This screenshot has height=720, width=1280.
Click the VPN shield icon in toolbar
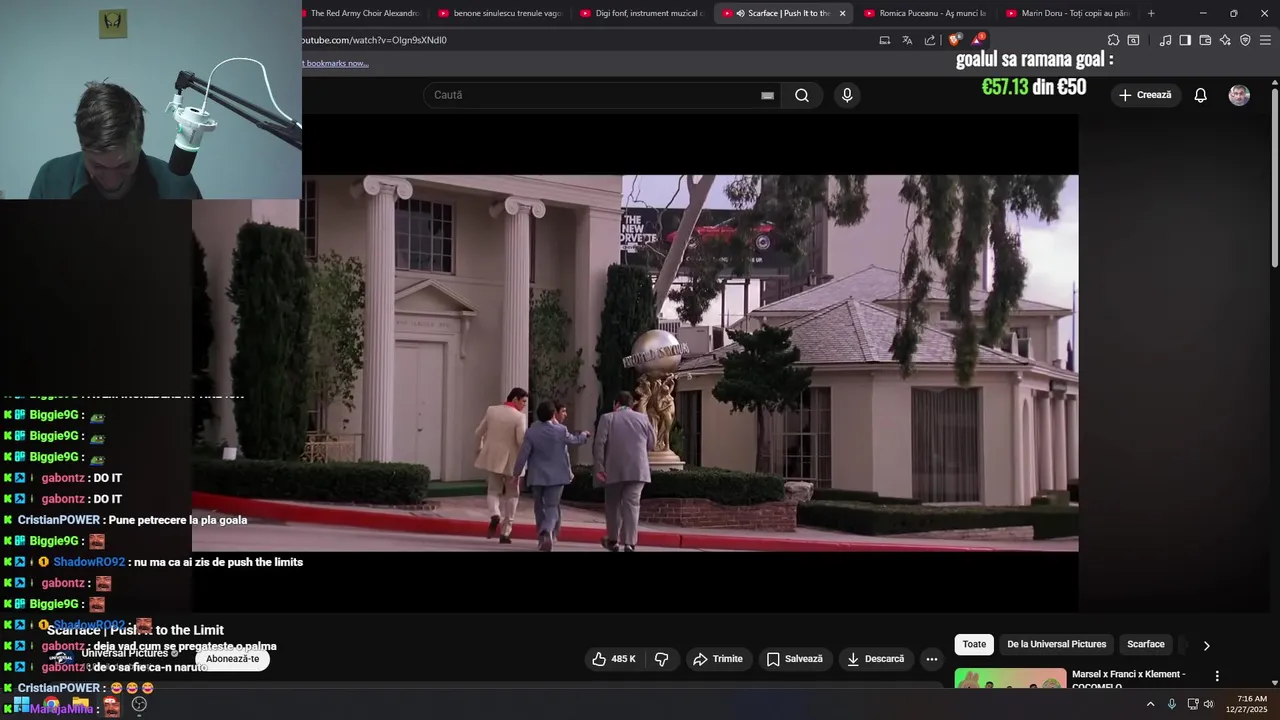(x=1245, y=40)
